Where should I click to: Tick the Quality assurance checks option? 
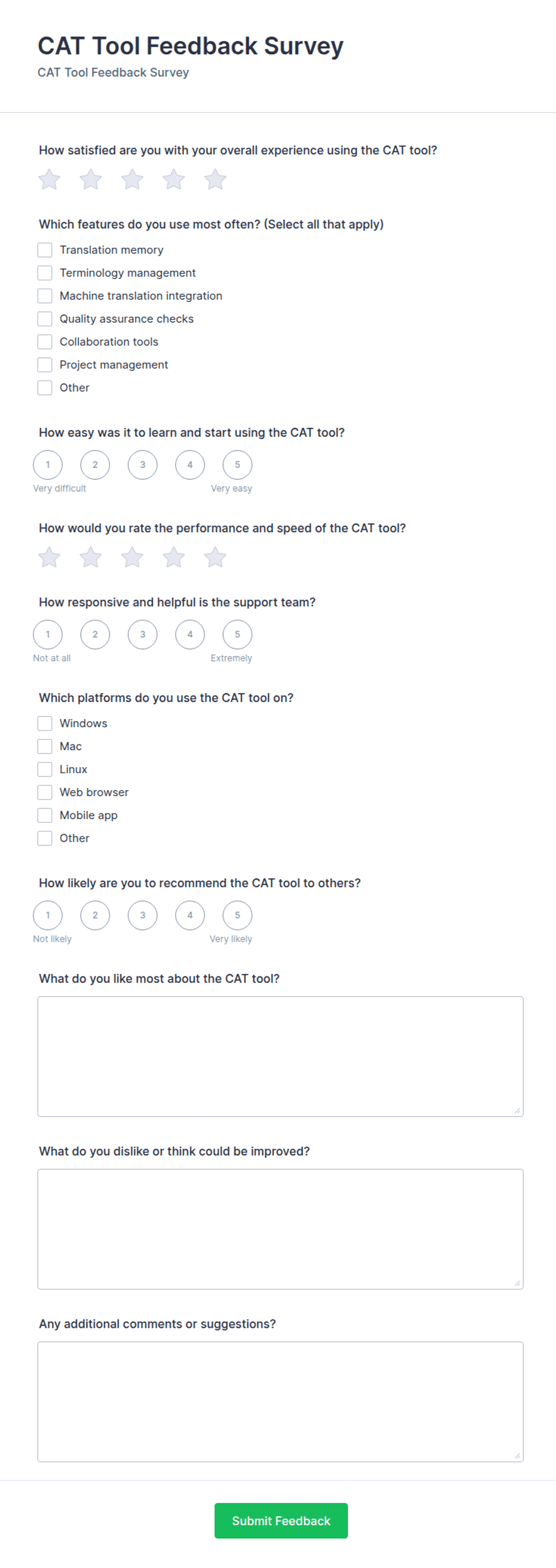45,319
